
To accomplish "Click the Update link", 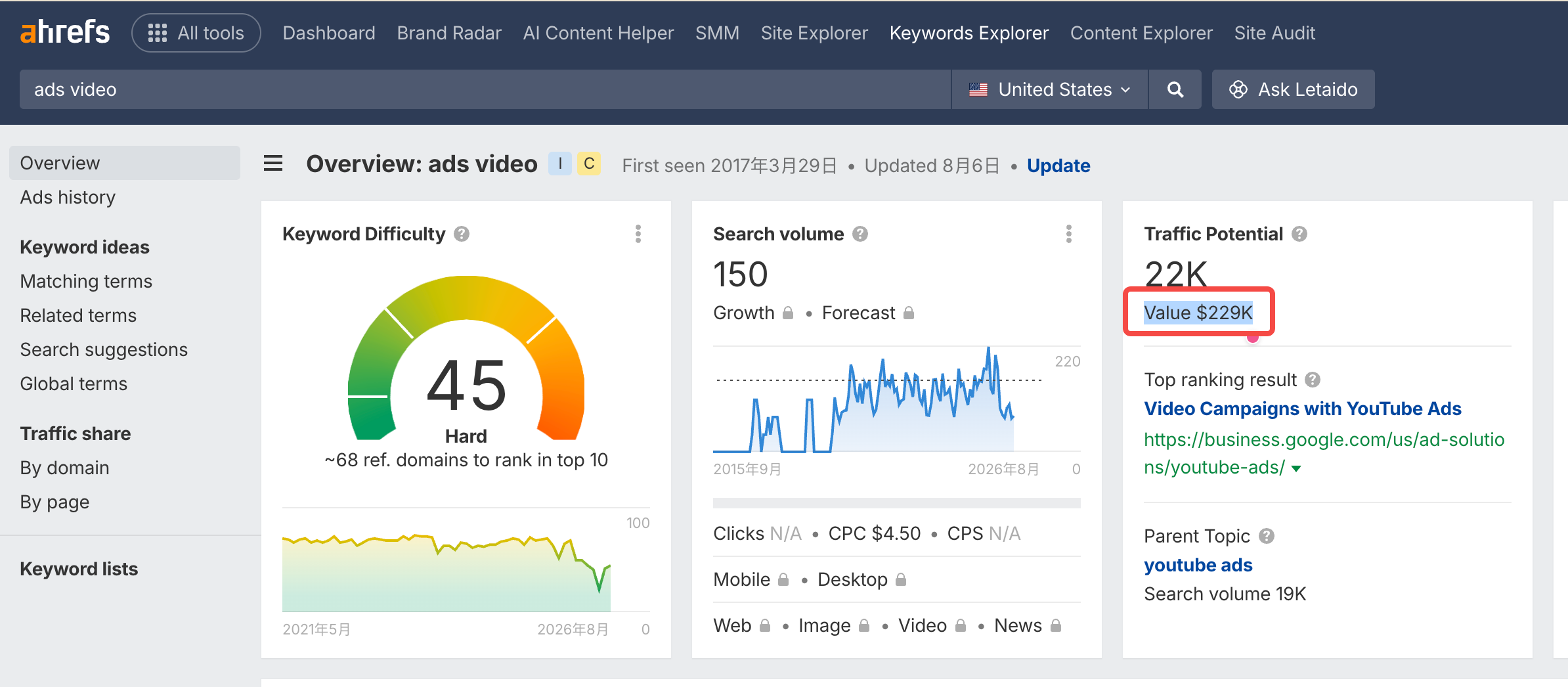I will (1058, 166).
